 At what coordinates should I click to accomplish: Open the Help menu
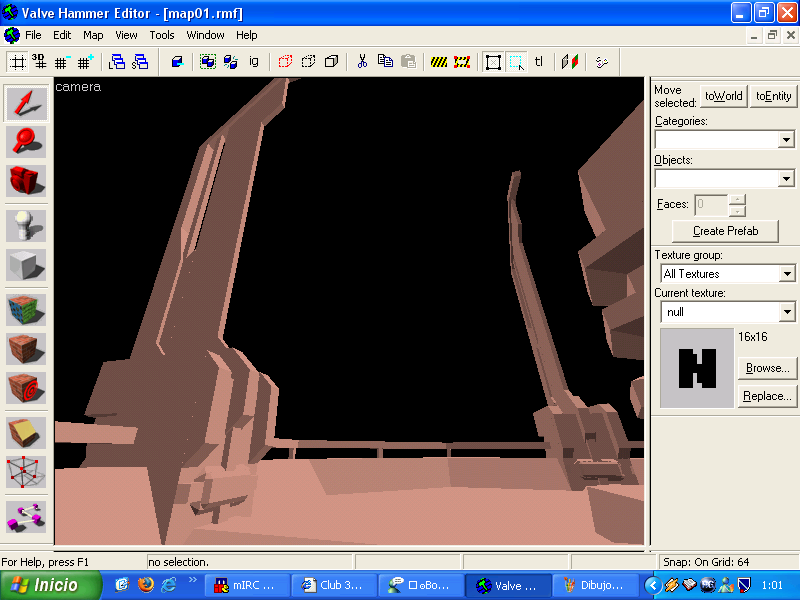coord(246,35)
